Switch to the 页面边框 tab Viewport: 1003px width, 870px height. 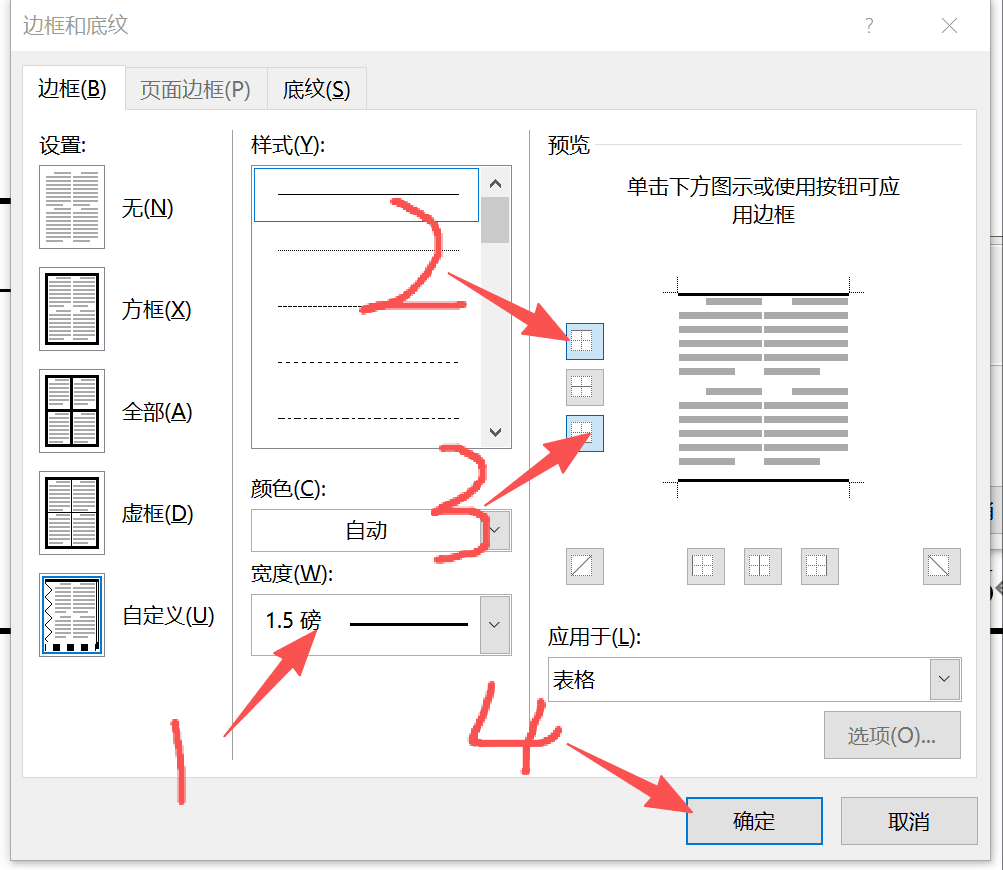coord(194,88)
